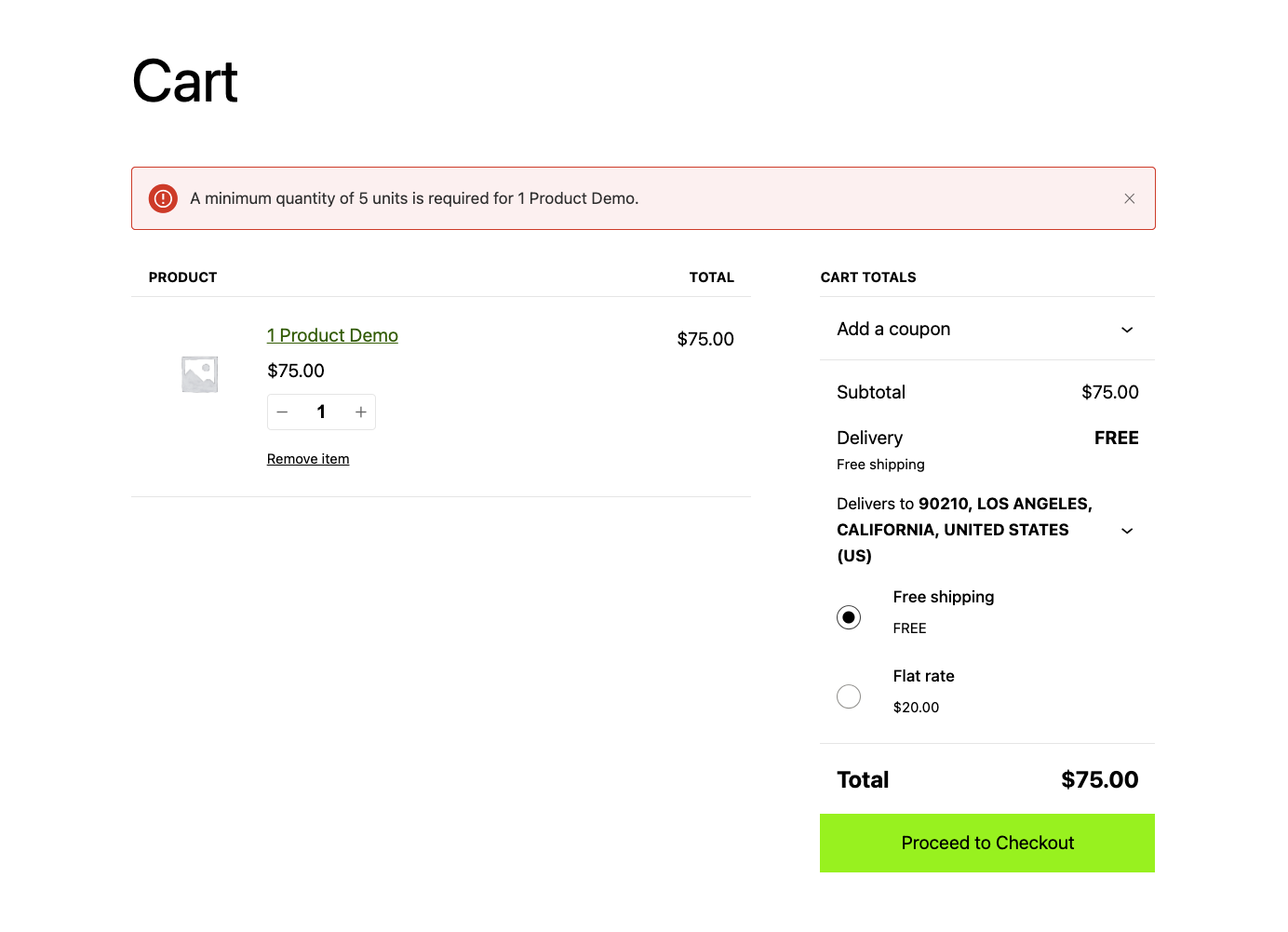
Task: Click the Add a coupon label
Action: 893,330
